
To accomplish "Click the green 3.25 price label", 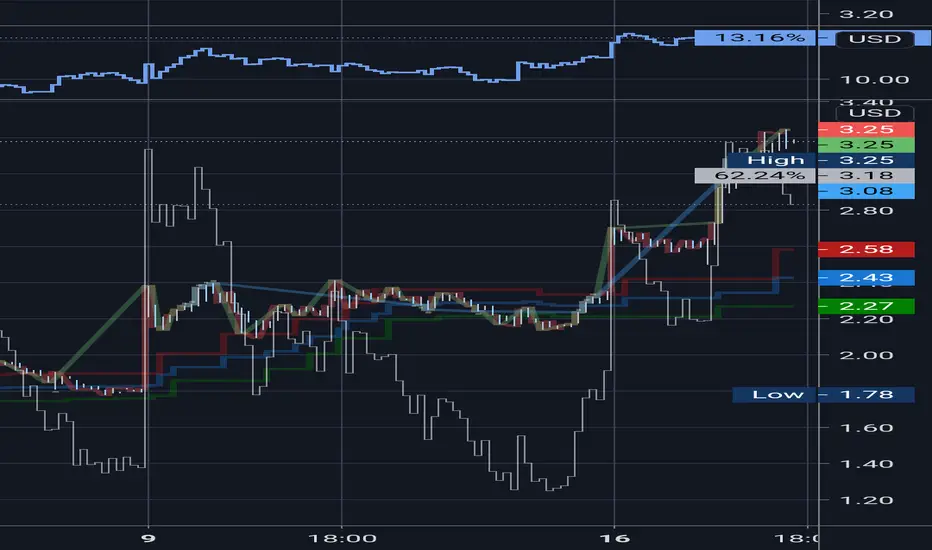I will [866, 145].
